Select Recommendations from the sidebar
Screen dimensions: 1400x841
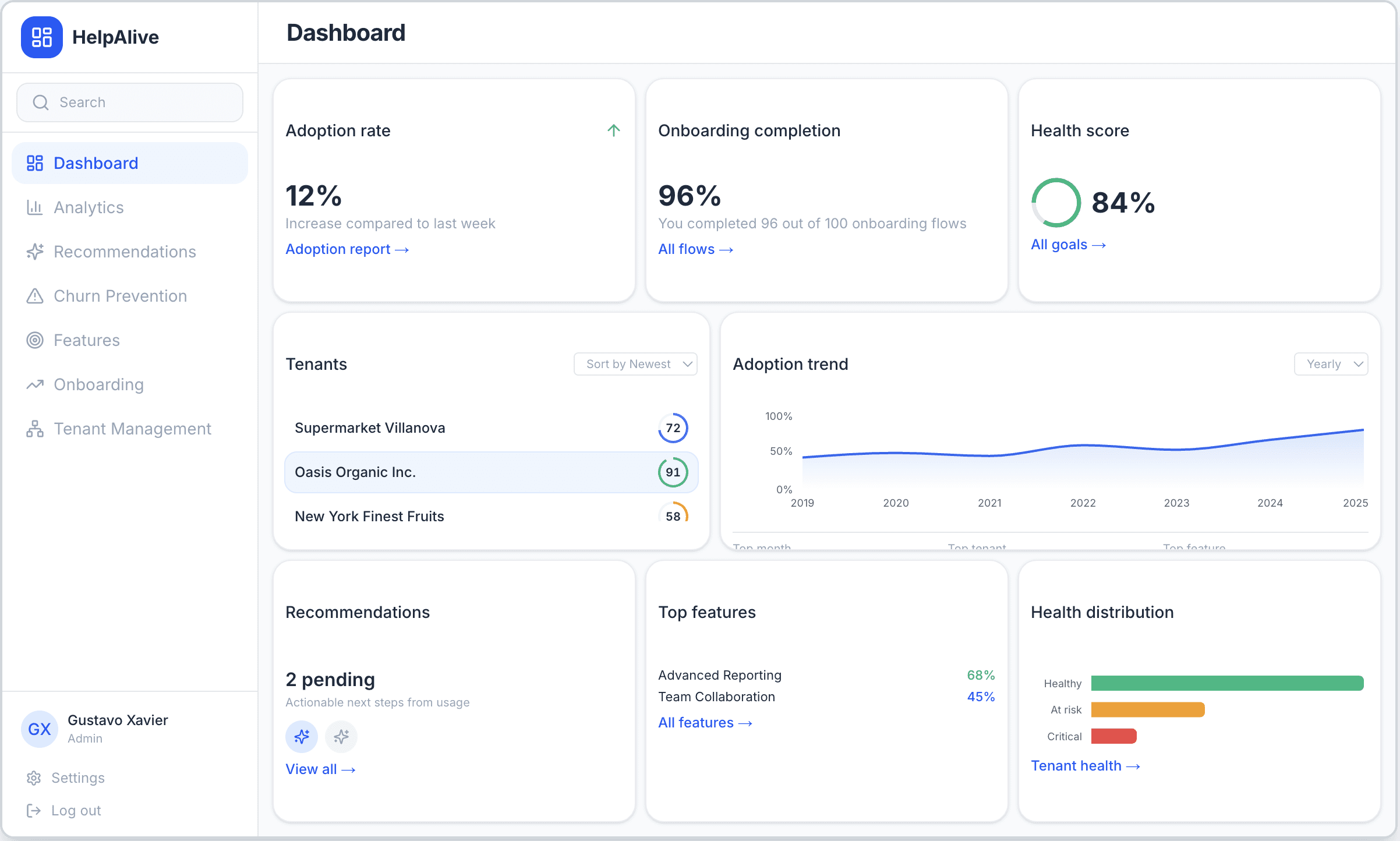[x=124, y=252]
